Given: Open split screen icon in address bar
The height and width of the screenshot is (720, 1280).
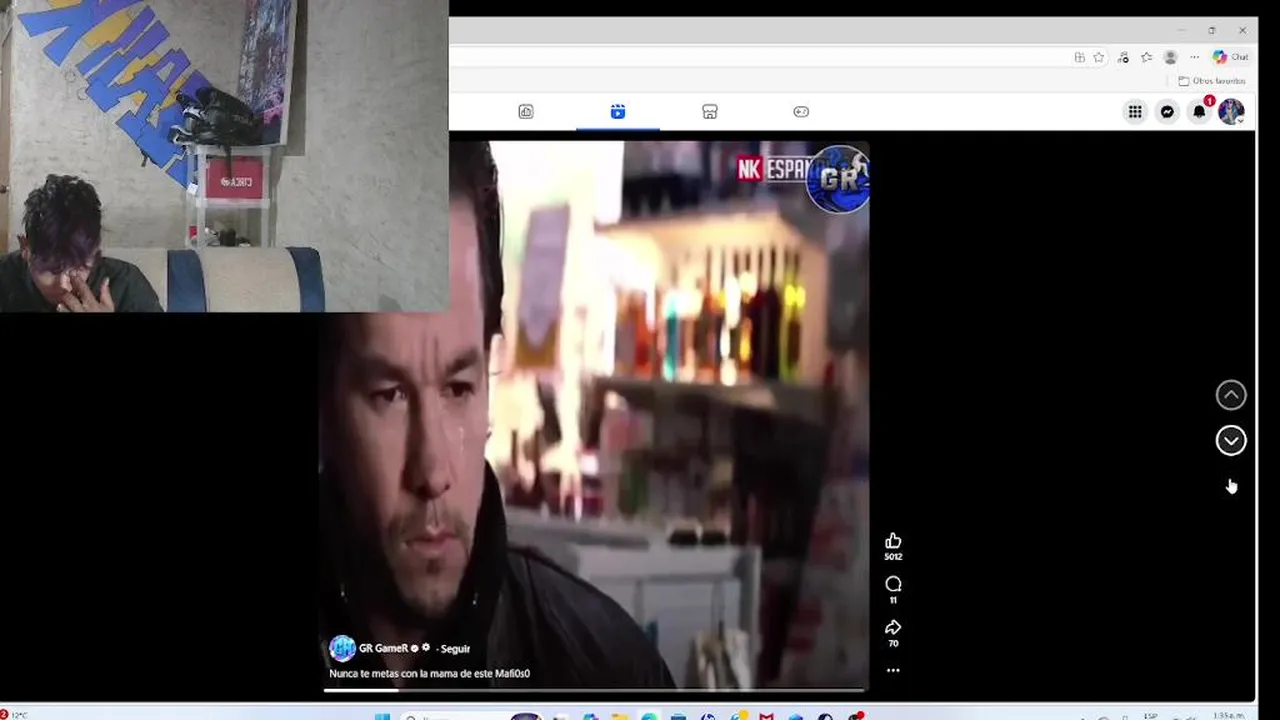Looking at the screenshot, I should (1079, 57).
